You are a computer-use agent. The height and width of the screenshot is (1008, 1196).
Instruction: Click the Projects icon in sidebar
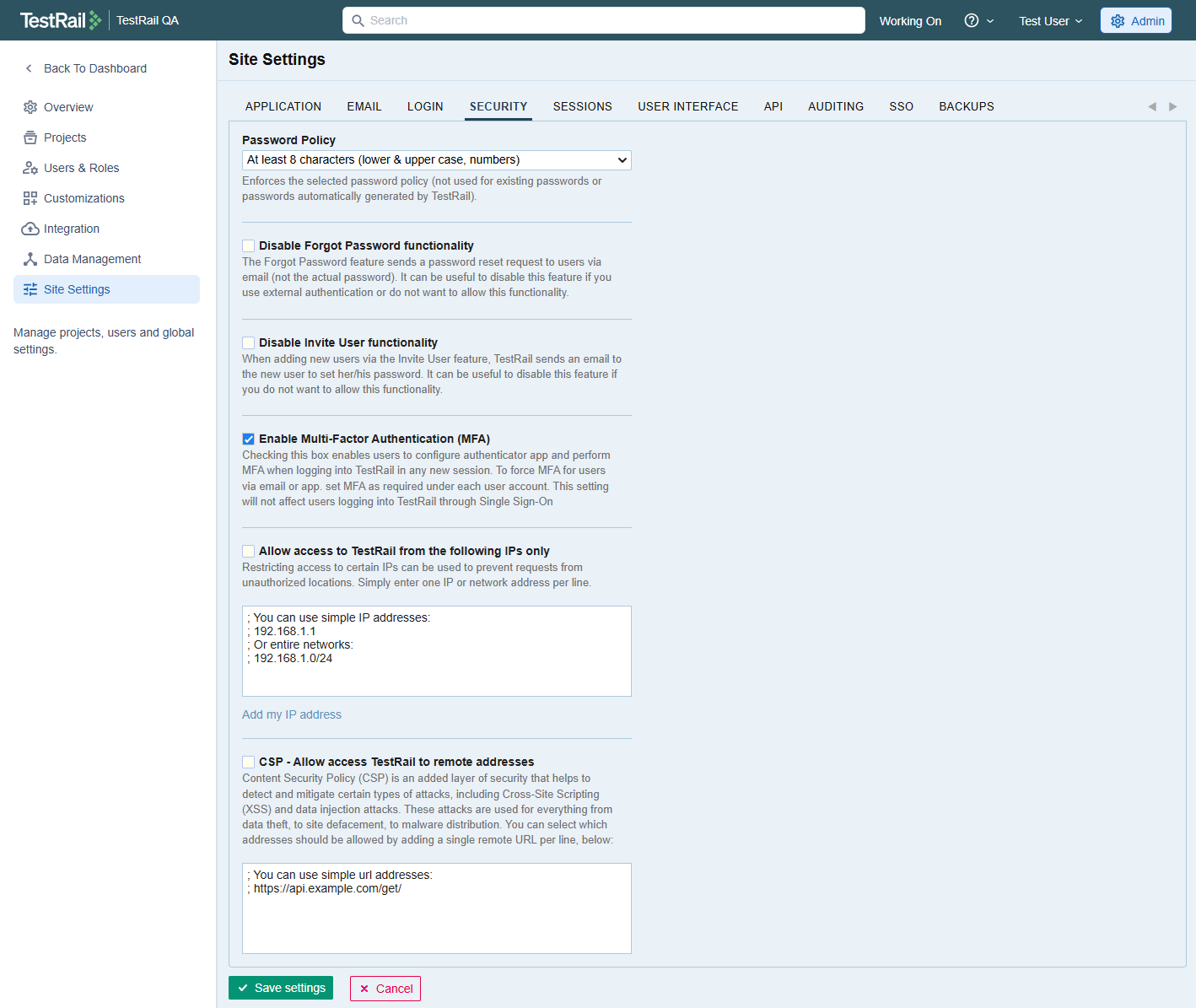[30, 137]
